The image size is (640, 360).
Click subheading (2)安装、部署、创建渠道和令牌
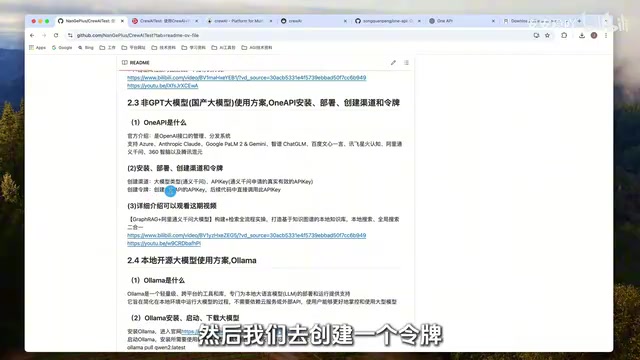coord(175,168)
